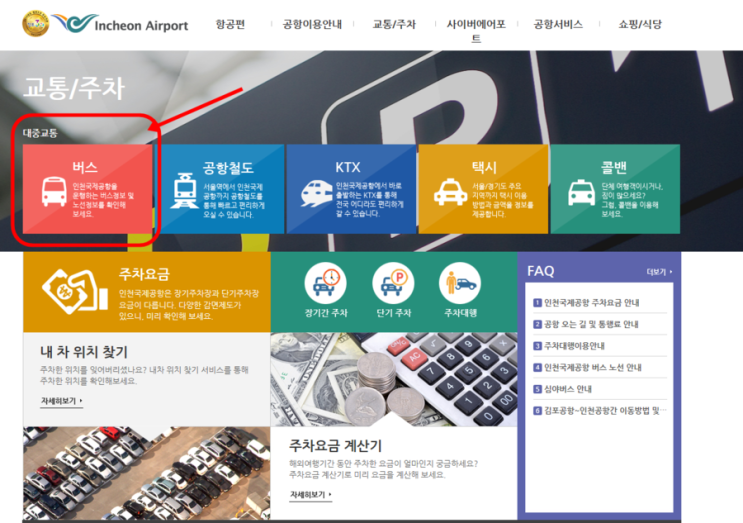Viewport: 743px width, 523px height.
Task: Click the 교통/주차 page title
Action: (x=74, y=88)
